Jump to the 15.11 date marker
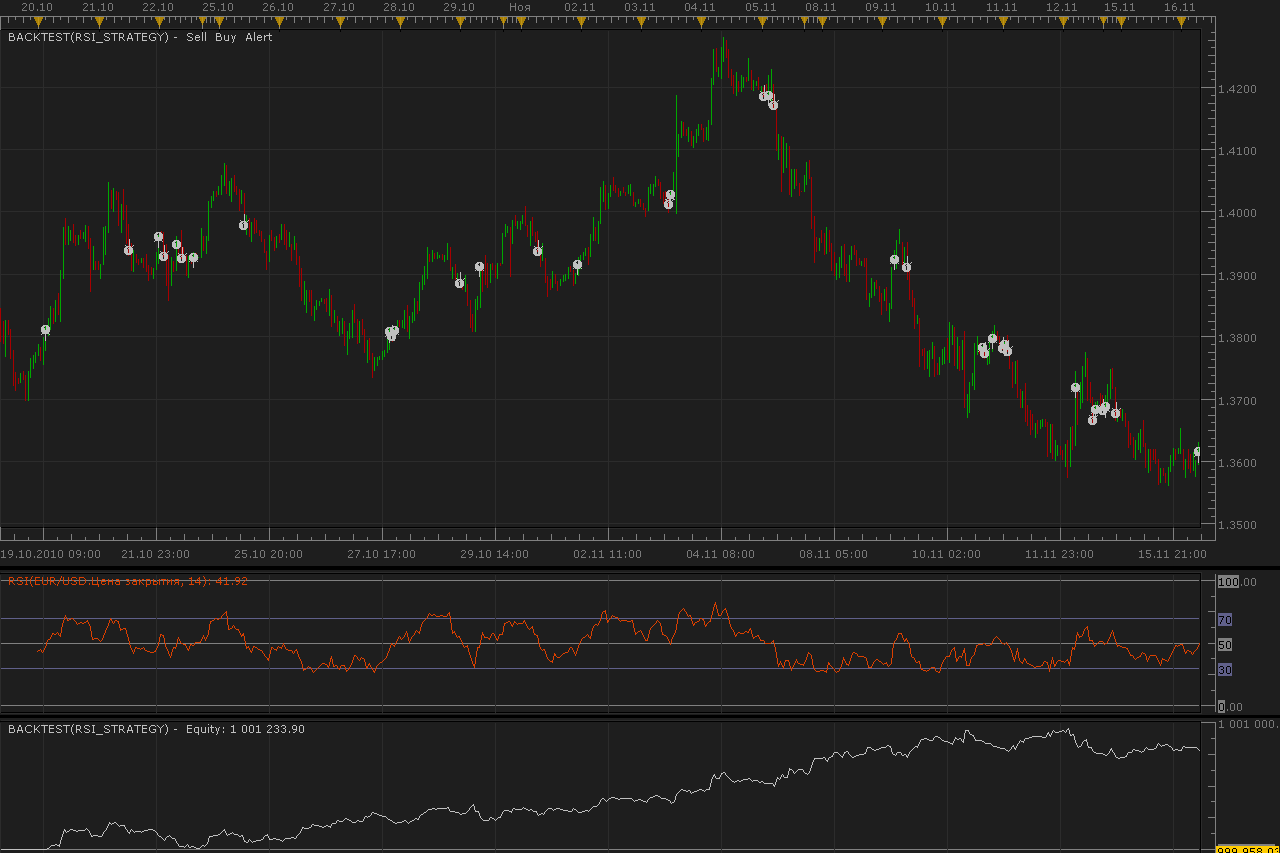 coord(1120,7)
